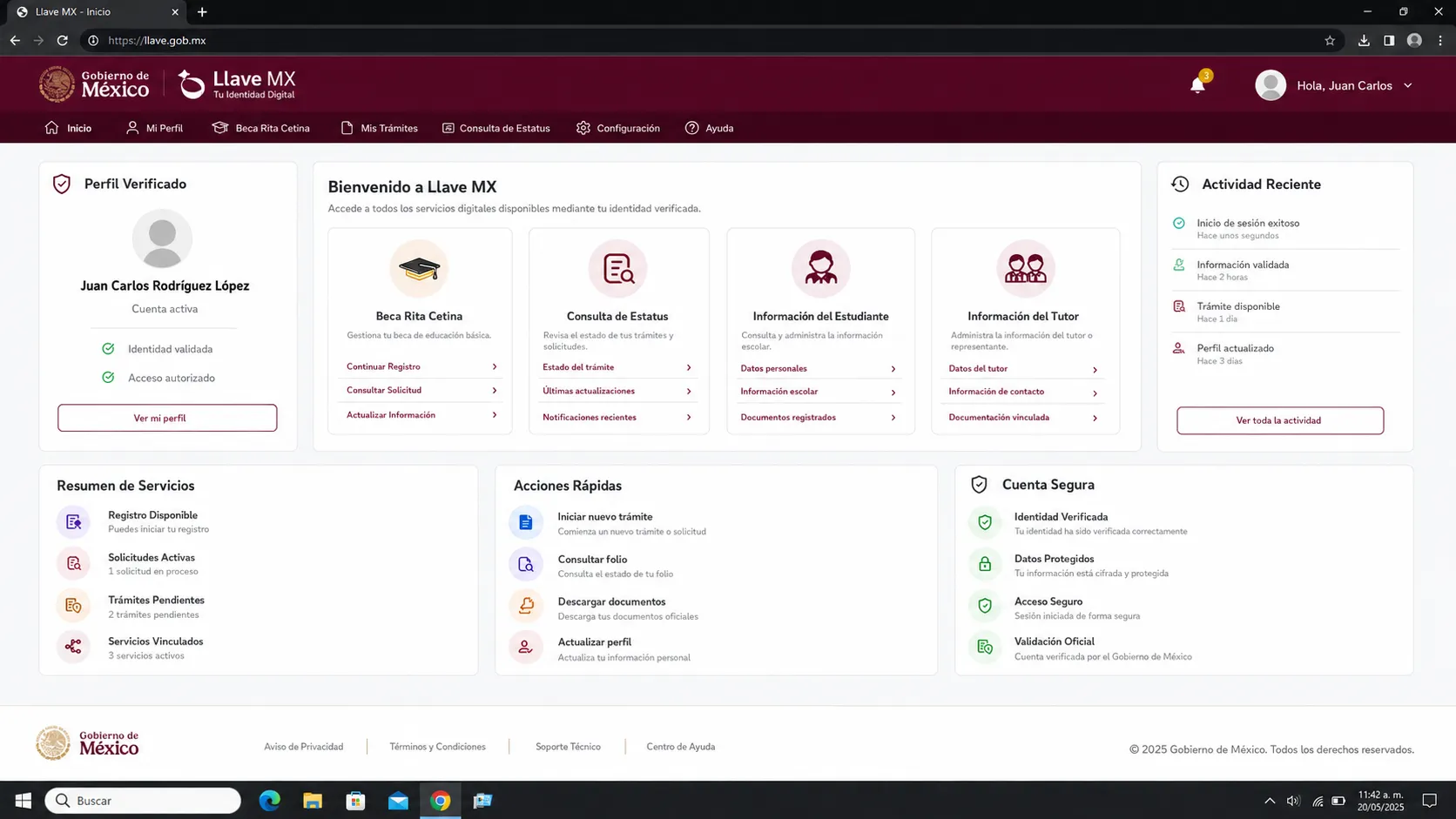The height and width of the screenshot is (819, 1456).
Task: Select the Trámite disponible activity entry
Action: pos(1285,312)
